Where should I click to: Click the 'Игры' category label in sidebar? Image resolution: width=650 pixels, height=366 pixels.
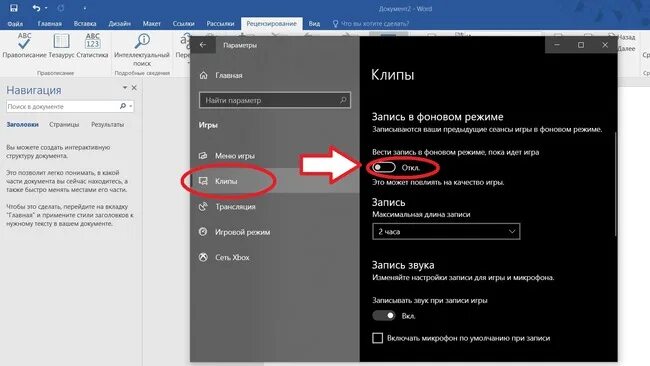[x=208, y=125]
